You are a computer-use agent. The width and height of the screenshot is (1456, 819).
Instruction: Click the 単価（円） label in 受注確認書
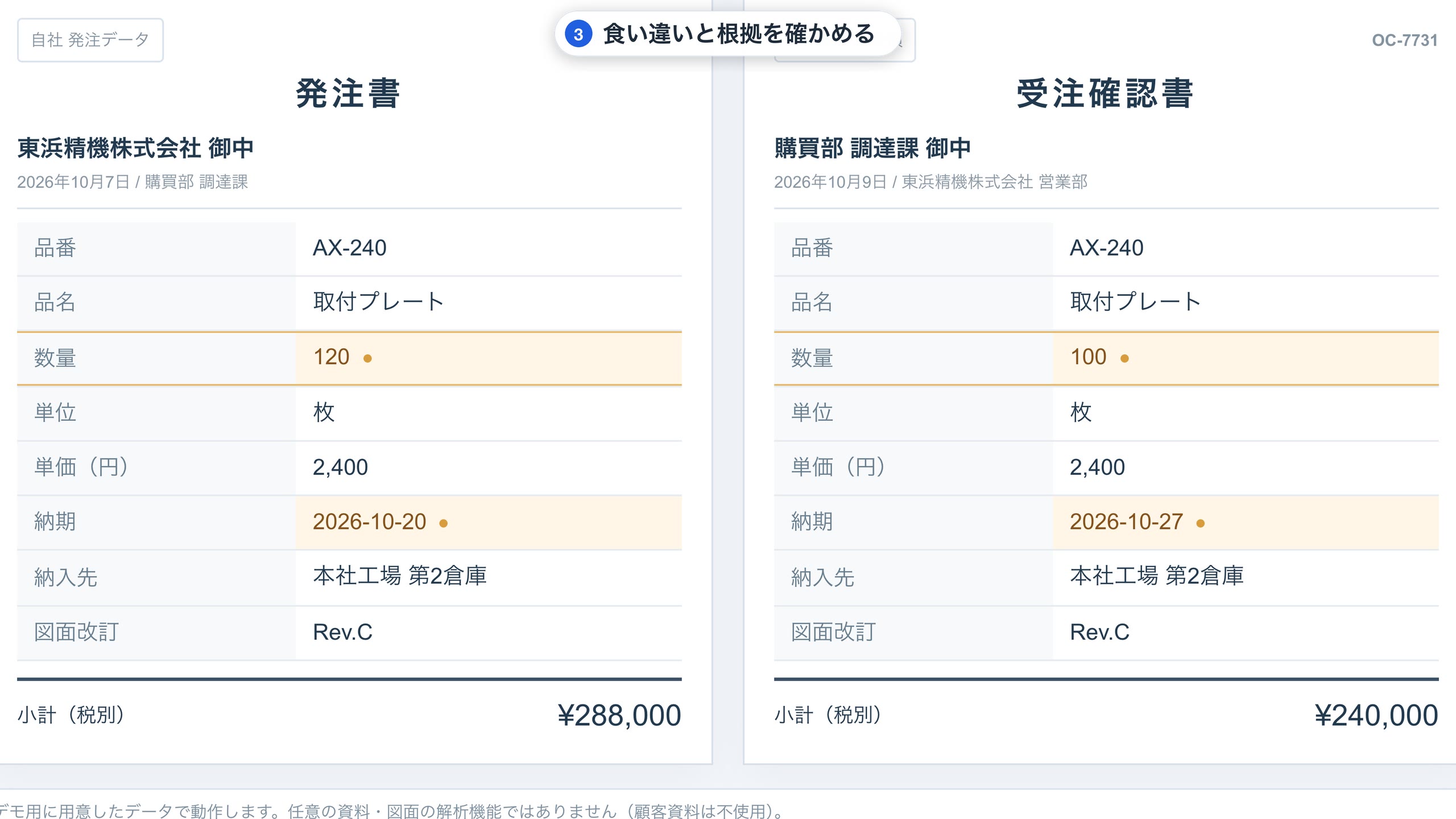(x=839, y=467)
